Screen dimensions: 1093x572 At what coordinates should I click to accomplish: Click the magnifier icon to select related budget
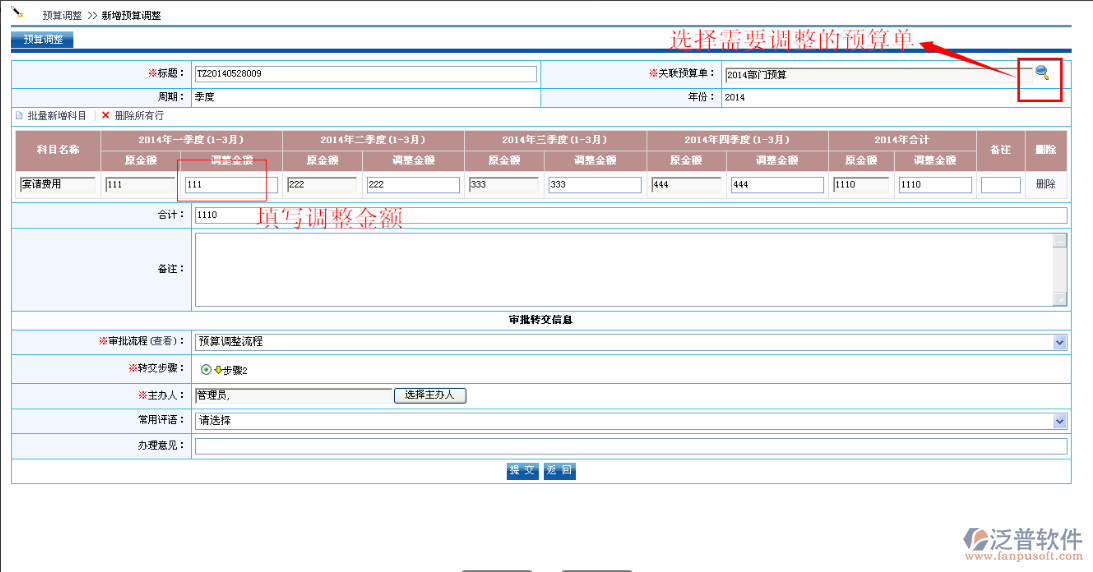(1042, 73)
